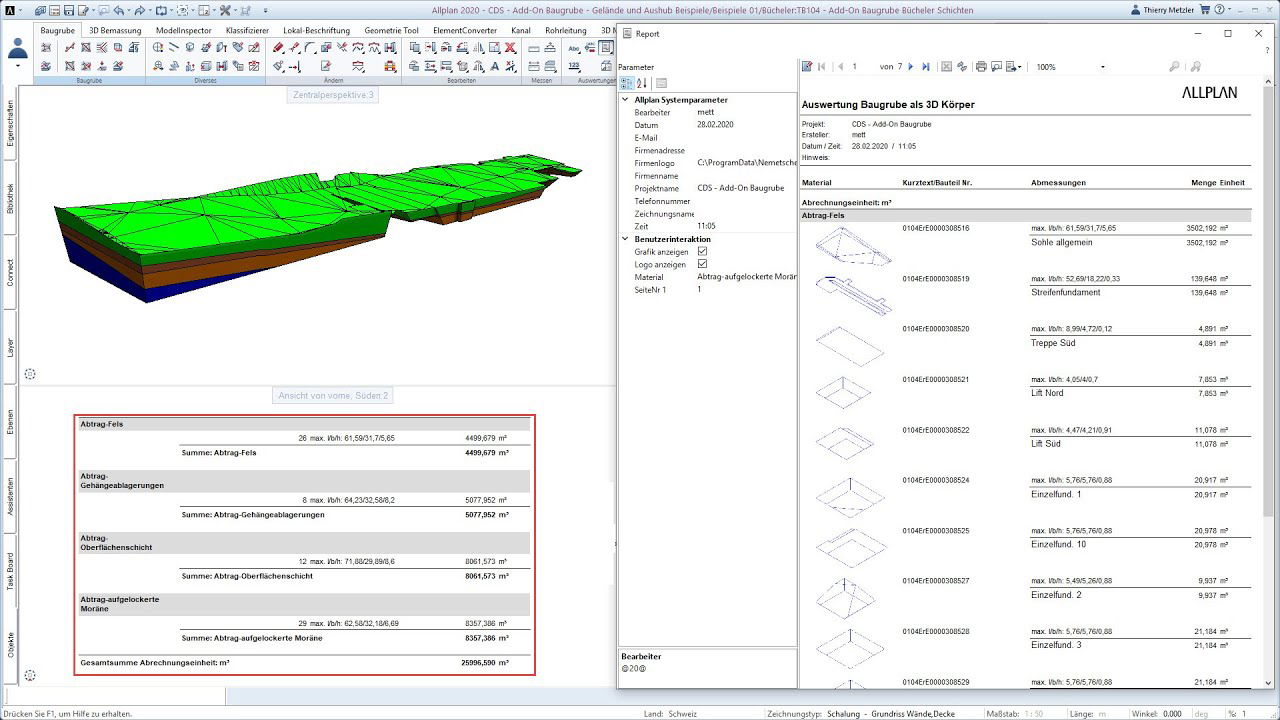Click the Find magnifier icon in Report

[1174, 67]
